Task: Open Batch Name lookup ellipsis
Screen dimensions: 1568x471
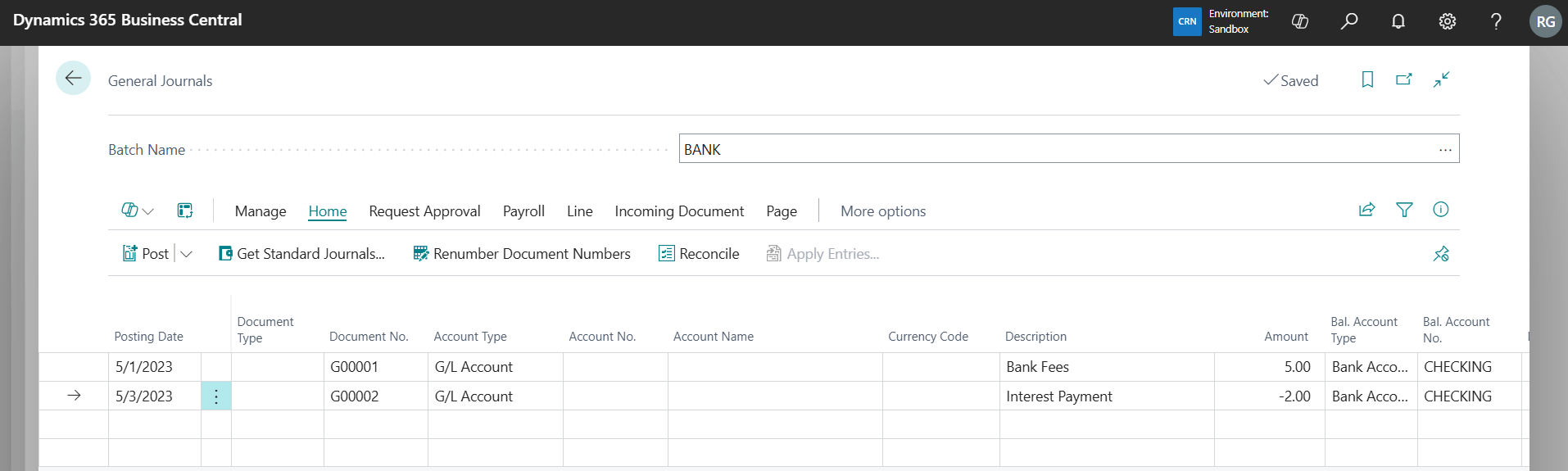Action: [1445, 149]
